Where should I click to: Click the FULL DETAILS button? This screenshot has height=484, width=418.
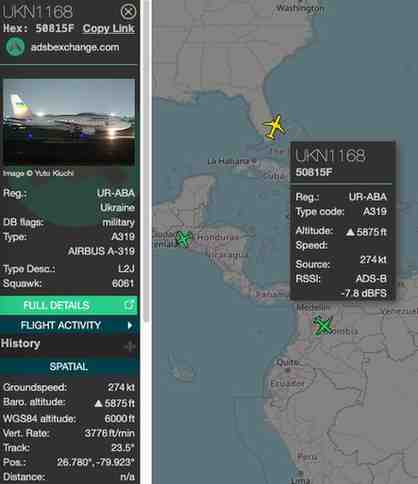pos(69,305)
